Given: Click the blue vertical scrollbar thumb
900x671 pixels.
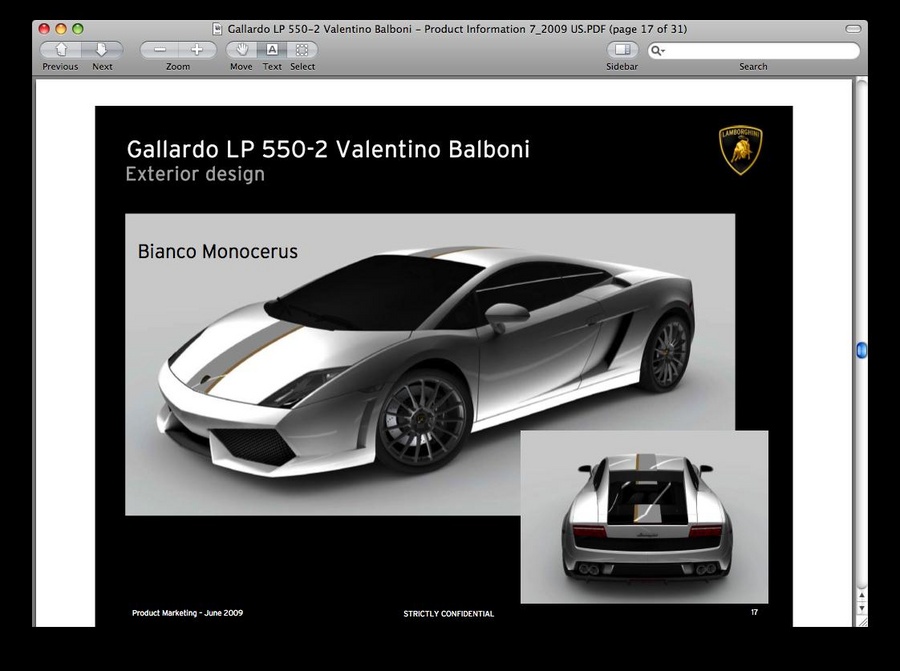Looking at the screenshot, I should click(861, 351).
